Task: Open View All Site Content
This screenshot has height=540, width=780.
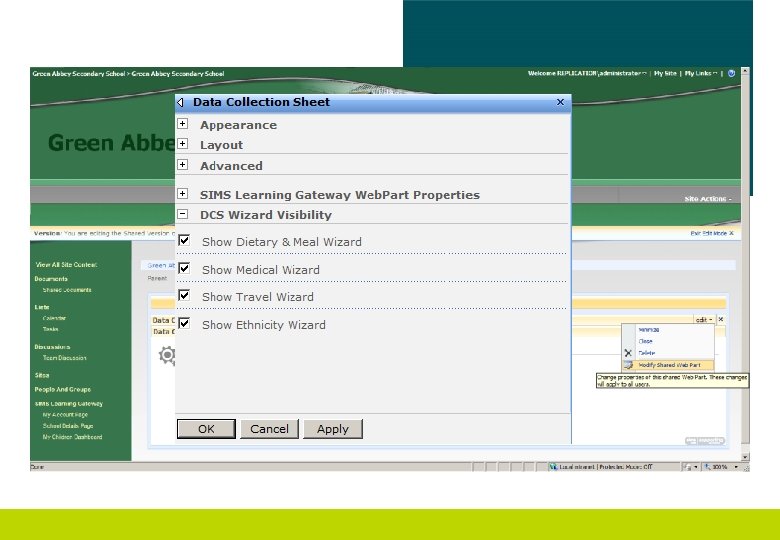Action: point(66,265)
